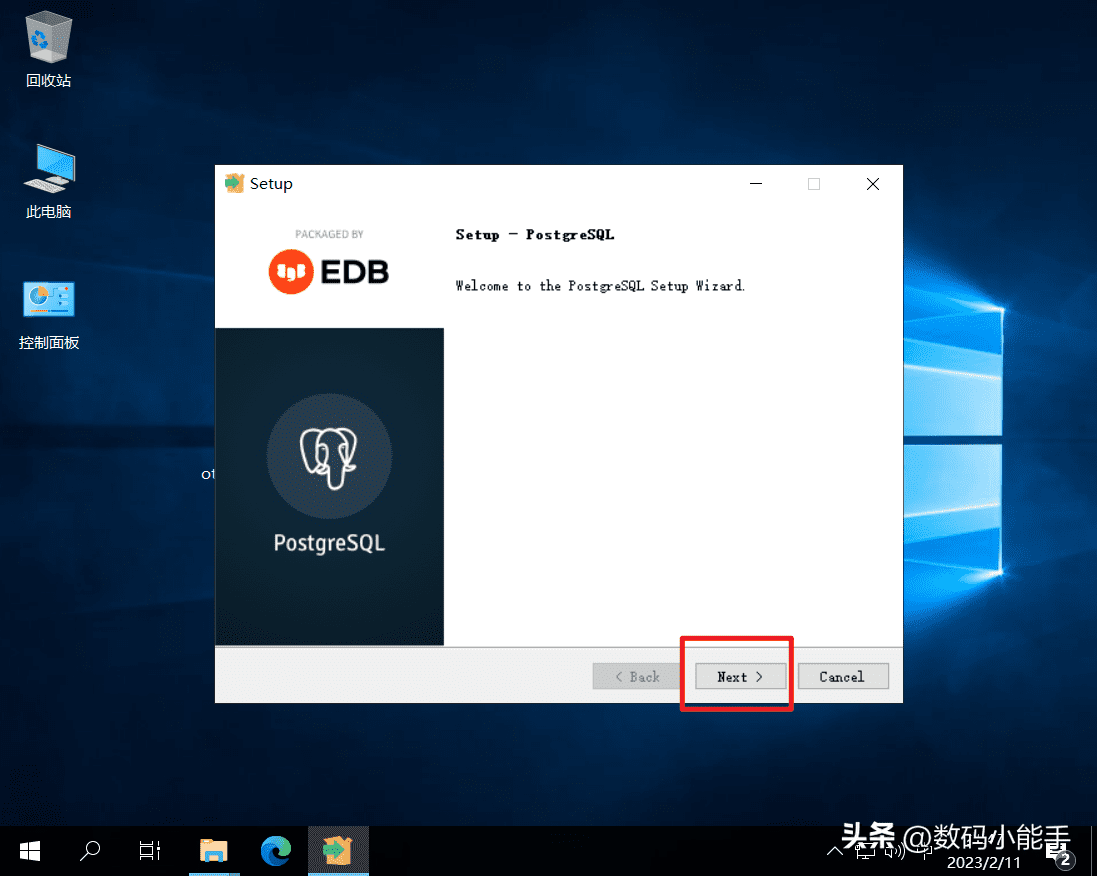Click the PostgreSQL installer taskbar icon
The height and width of the screenshot is (876, 1097).
pos(337,850)
